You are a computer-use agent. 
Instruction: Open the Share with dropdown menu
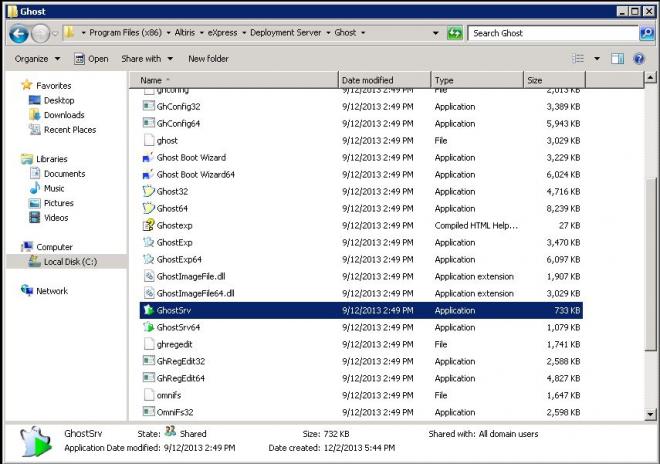pos(147,59)
